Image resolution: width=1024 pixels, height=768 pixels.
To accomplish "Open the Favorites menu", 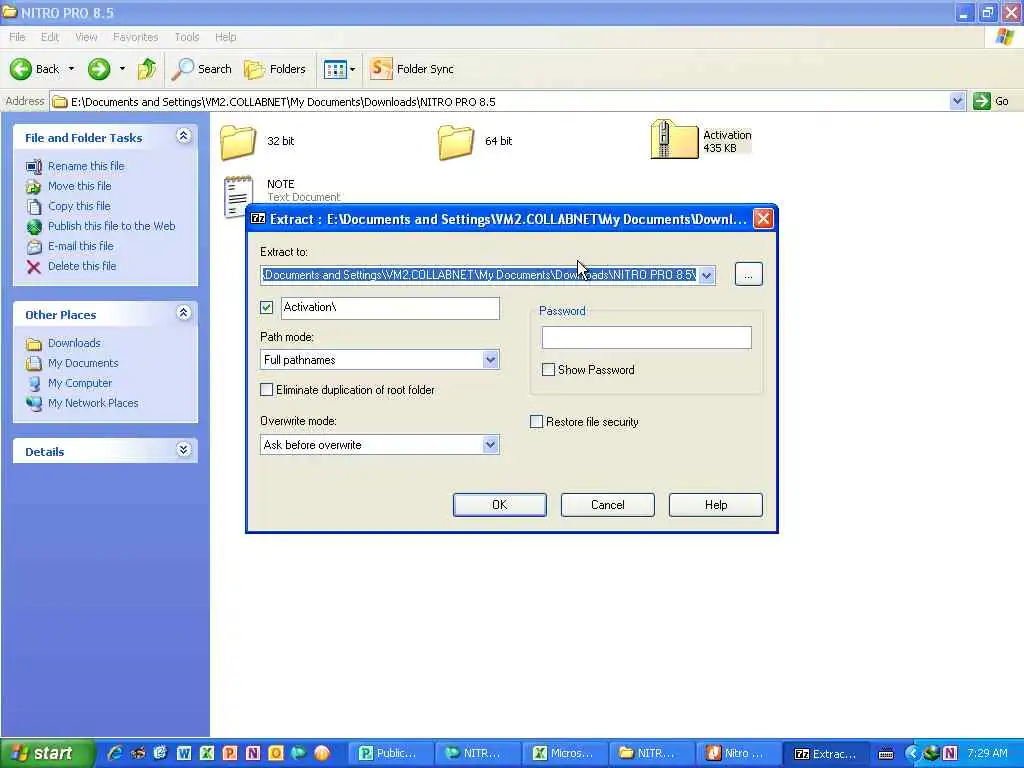I will click(x=135, y=37).
